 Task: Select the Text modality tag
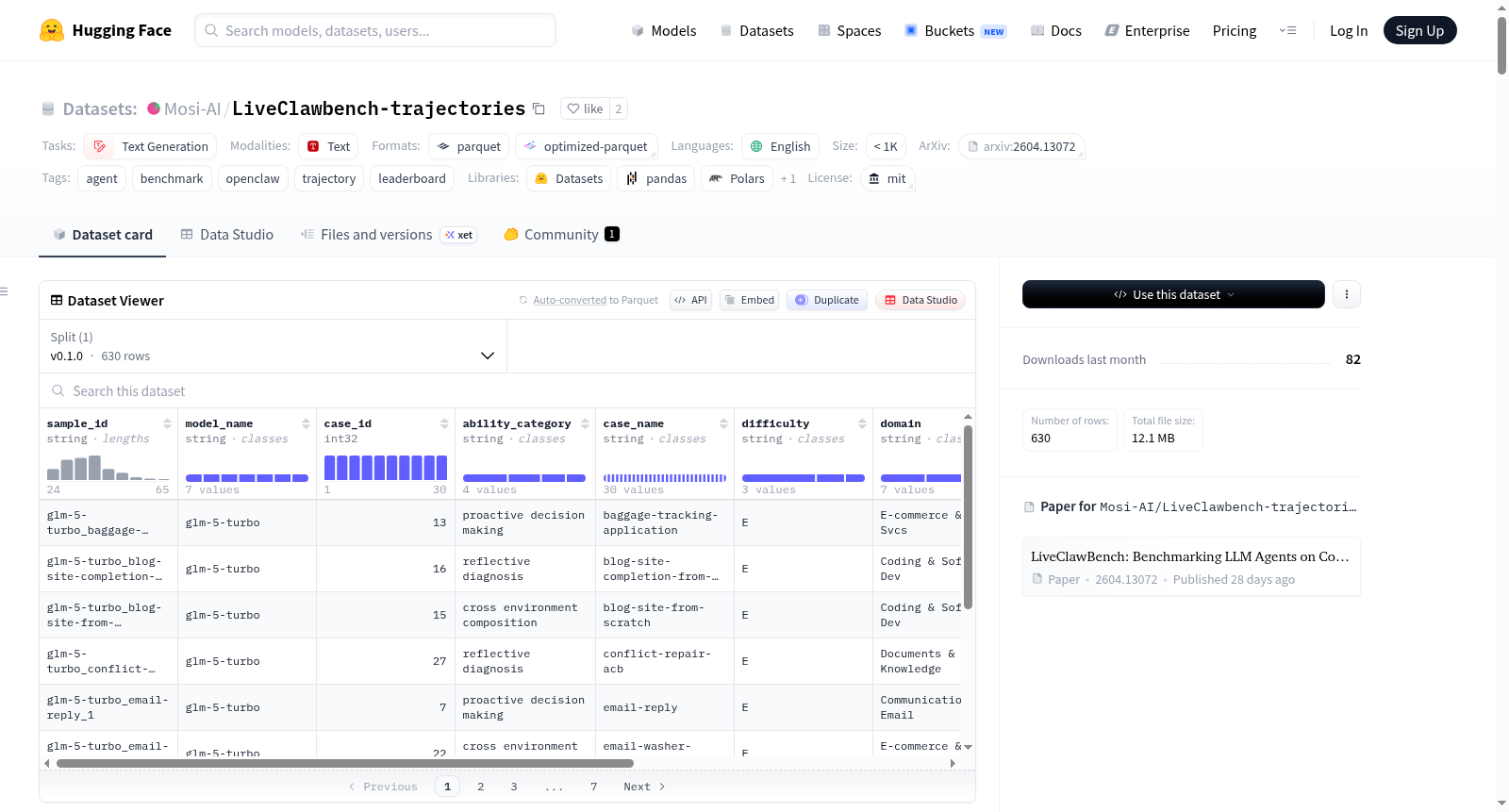(328, 146)
